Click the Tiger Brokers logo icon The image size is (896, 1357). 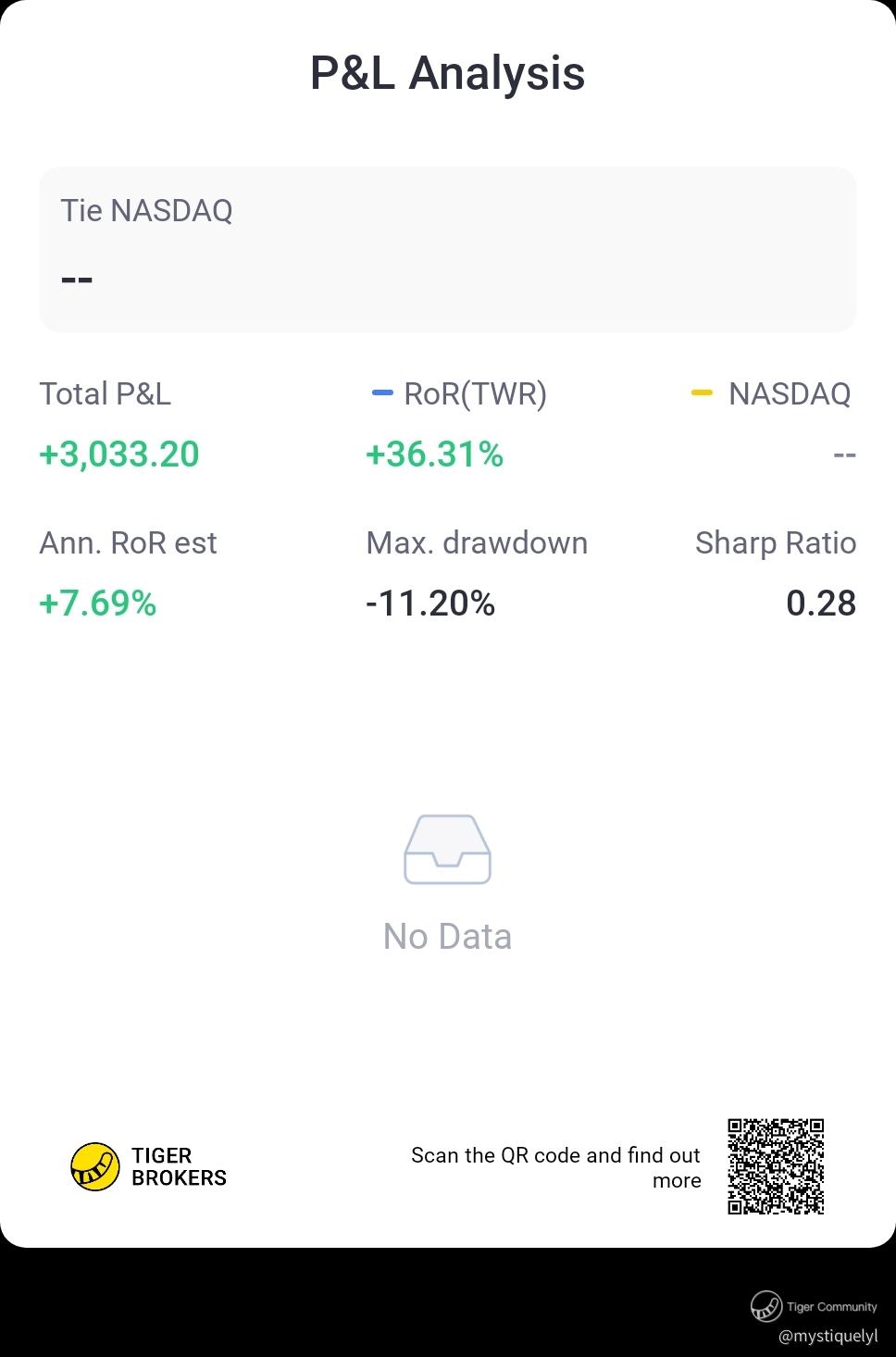coord(95,1166)
